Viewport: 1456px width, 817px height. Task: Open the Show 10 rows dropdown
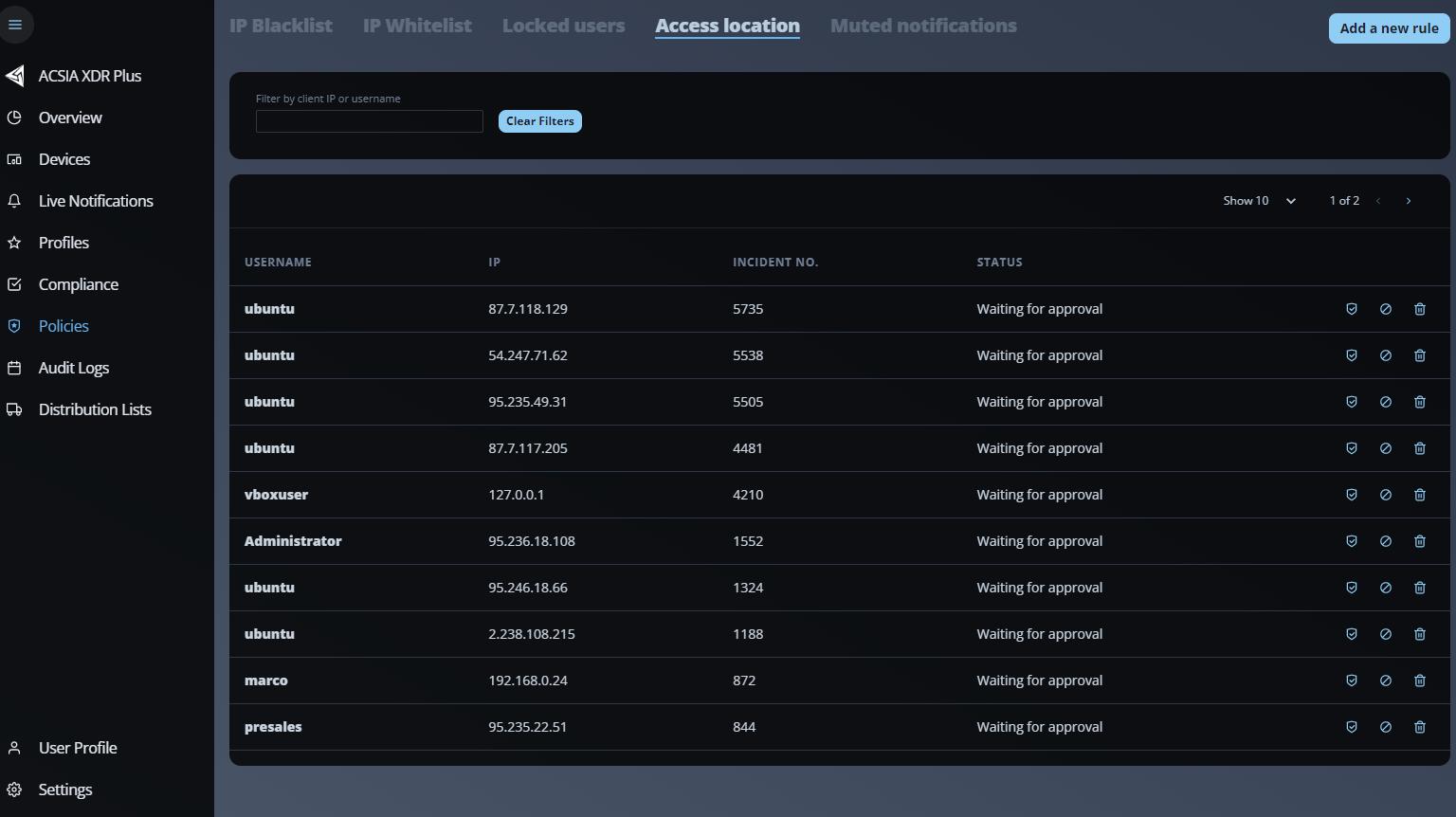1259,201
